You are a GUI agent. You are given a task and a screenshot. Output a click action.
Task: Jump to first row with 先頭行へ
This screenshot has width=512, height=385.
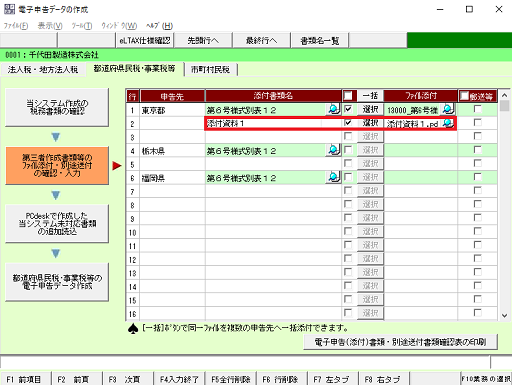coord(203,41)
